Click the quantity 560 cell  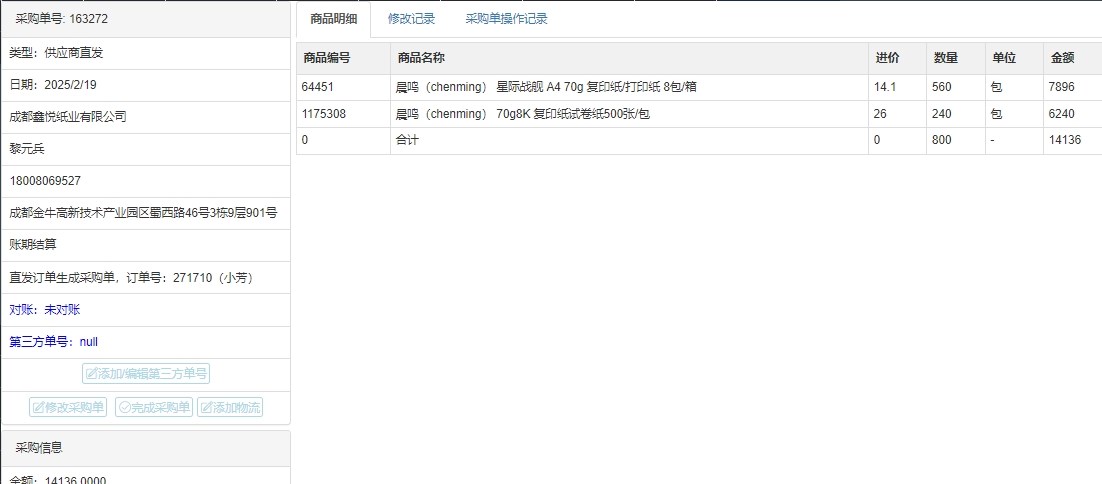956,88
